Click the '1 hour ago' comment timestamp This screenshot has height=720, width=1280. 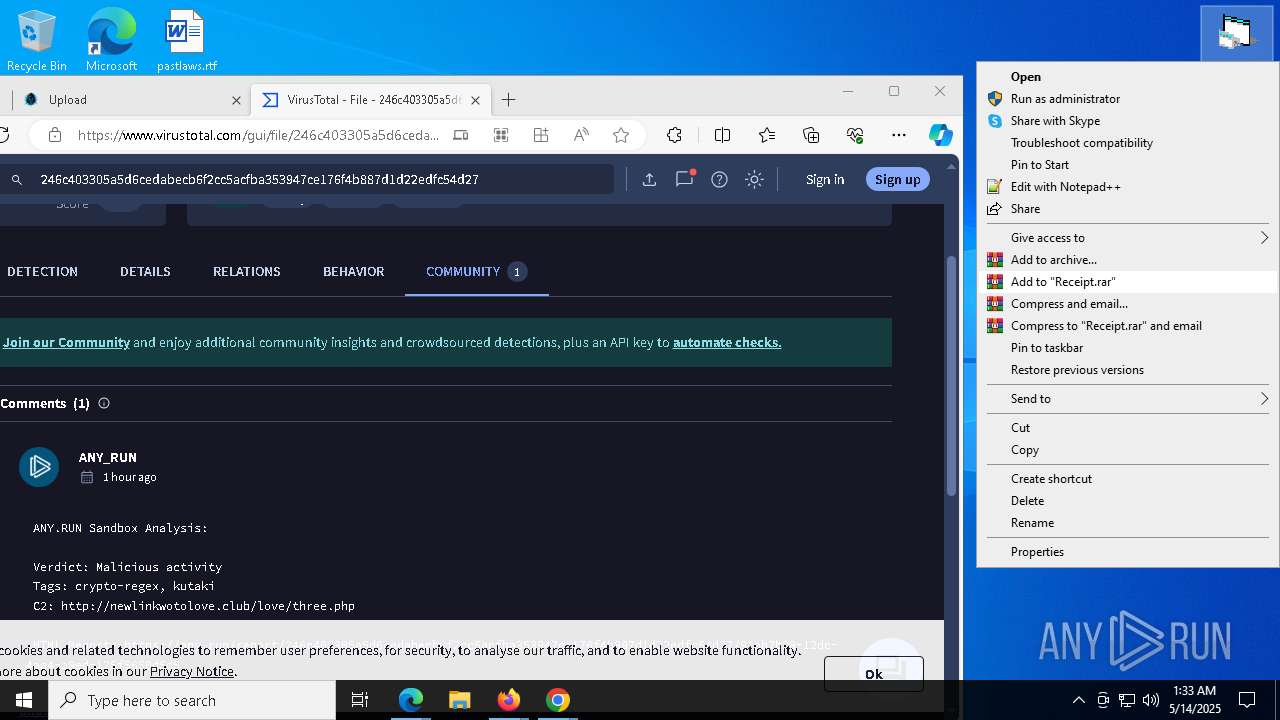coord(129,477)
